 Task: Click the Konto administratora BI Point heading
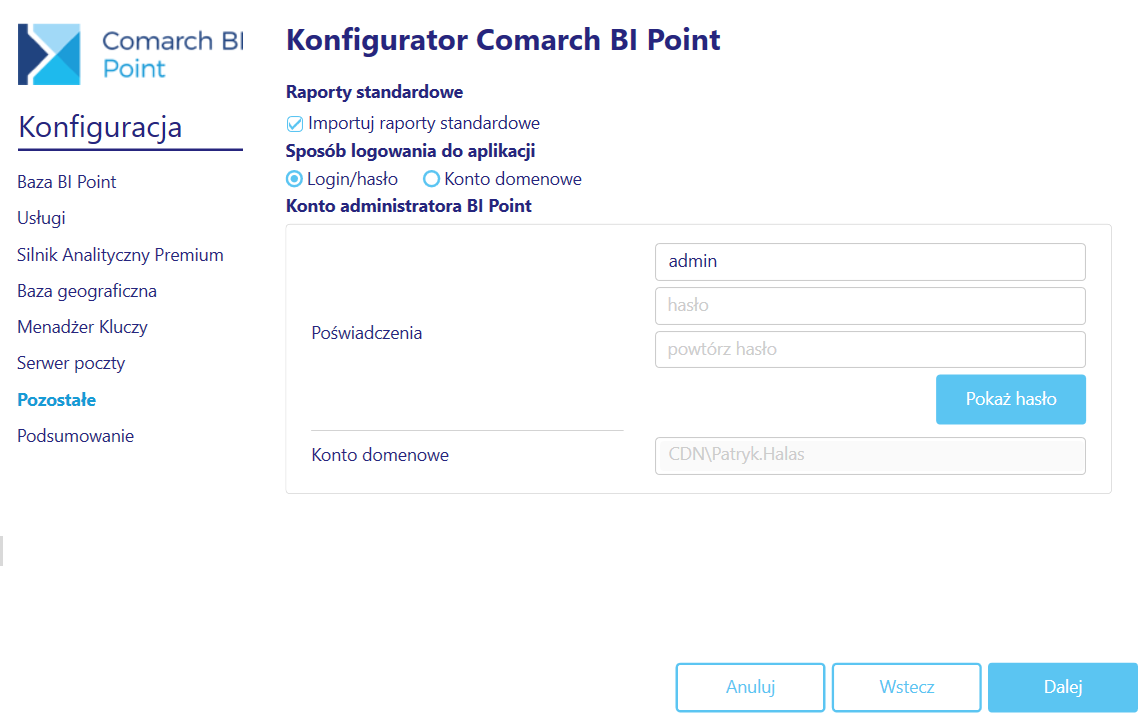[409, 206]
